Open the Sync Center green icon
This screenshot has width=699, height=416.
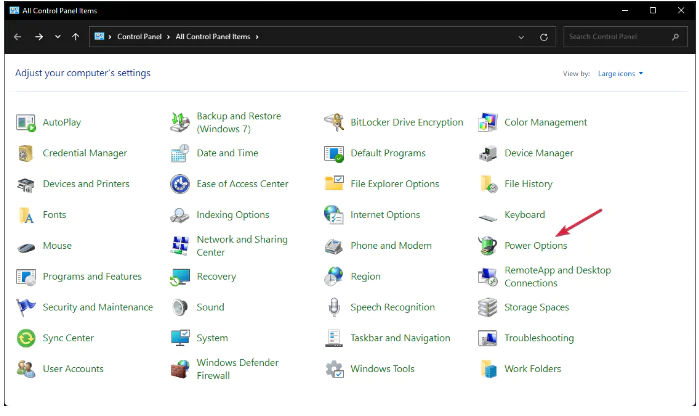(26, 338)
